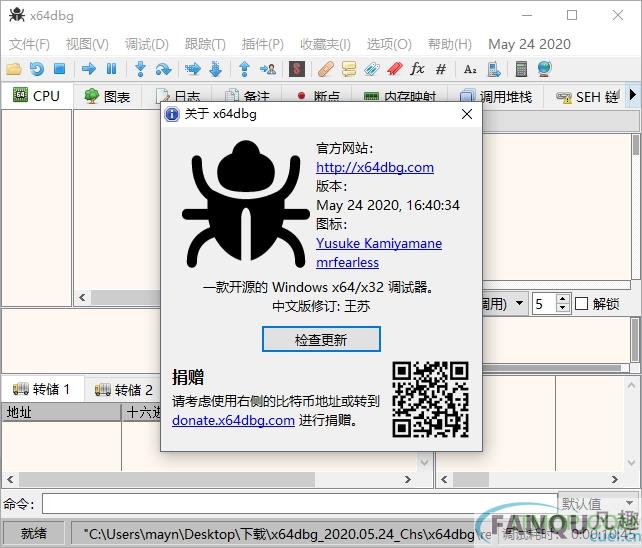Open the 跟踪(T) menu
This screenshot has height=548, width=642.
205,44
